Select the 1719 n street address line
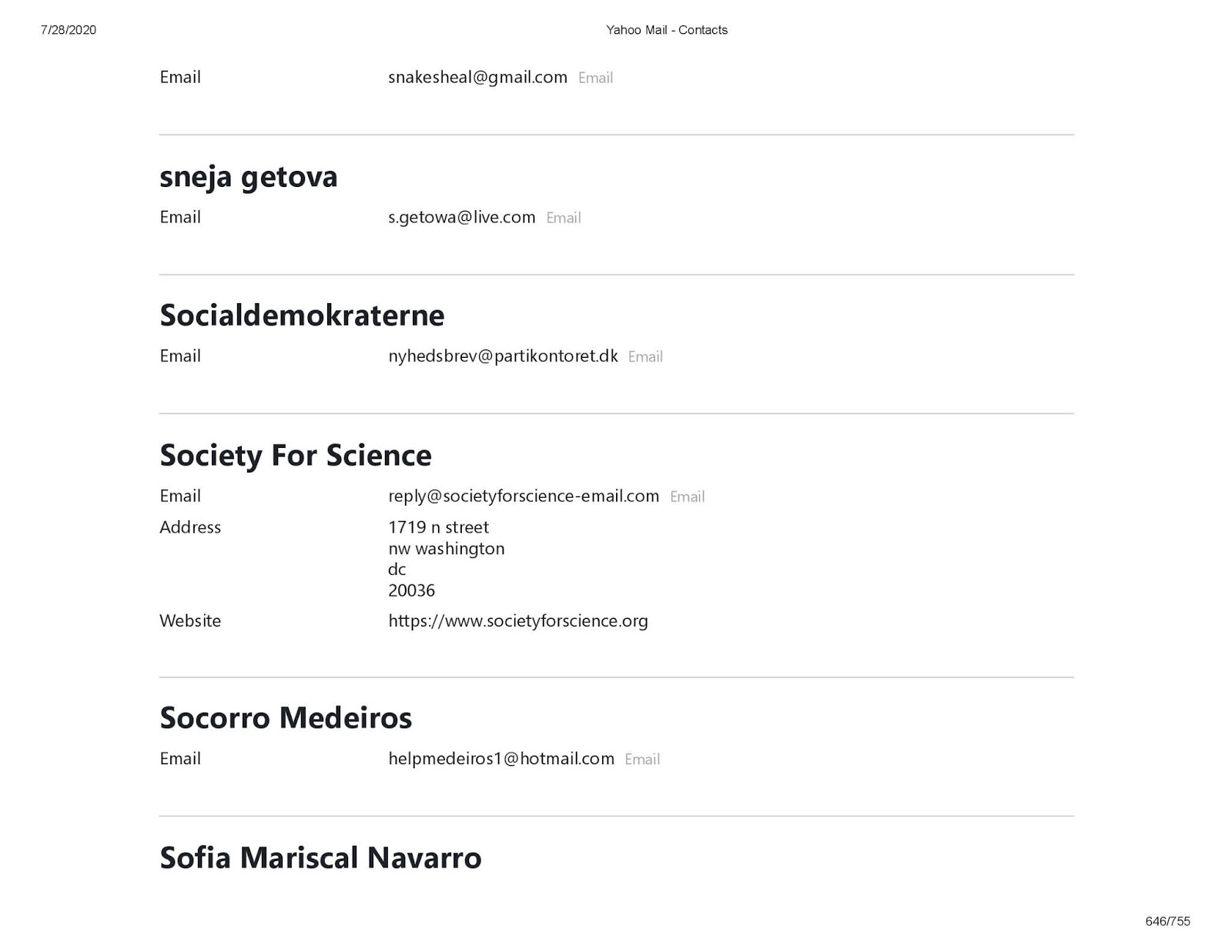Image resolution: width=1232 pixels, height=952 pixels. [438, 527]
